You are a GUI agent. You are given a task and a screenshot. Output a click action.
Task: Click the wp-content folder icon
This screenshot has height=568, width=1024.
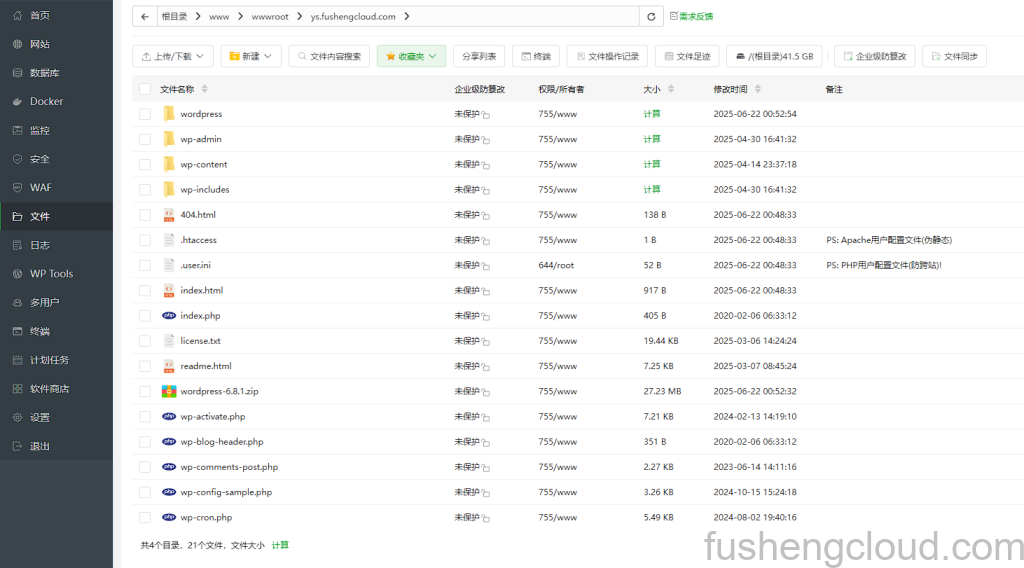(x=168, y=164)
